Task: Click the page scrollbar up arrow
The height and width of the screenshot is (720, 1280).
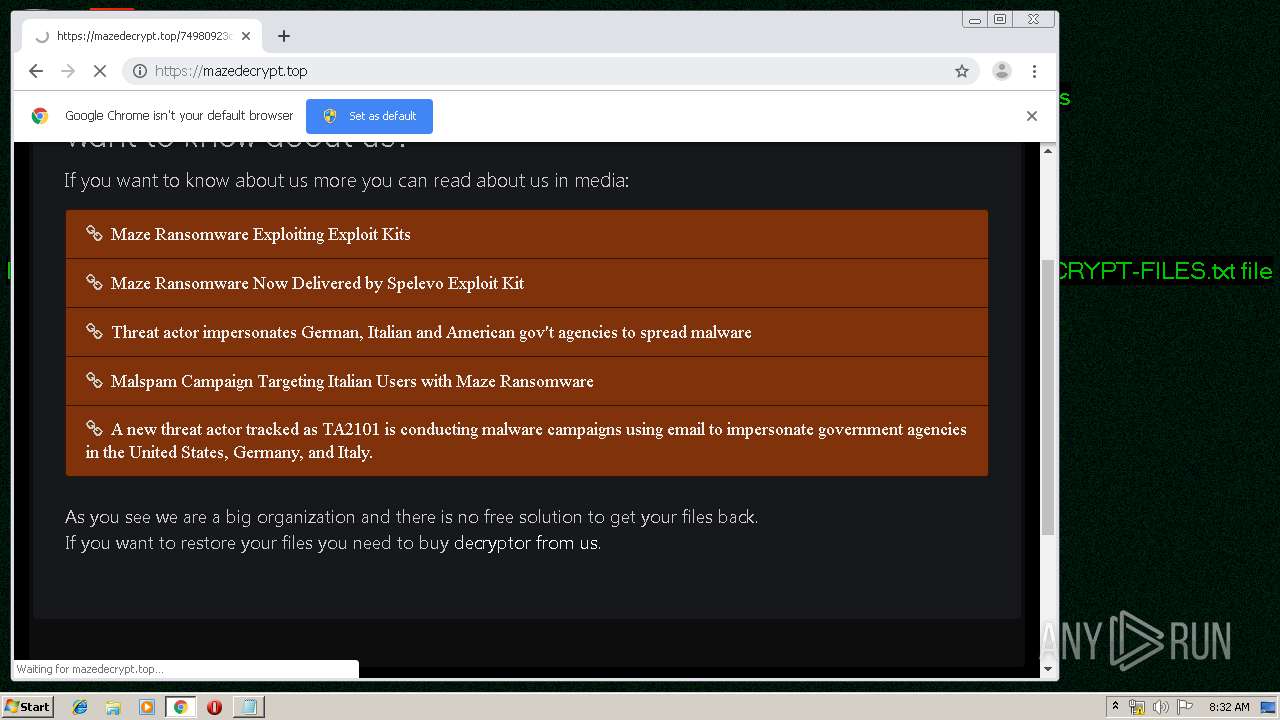Action: tap(1048, 150)
